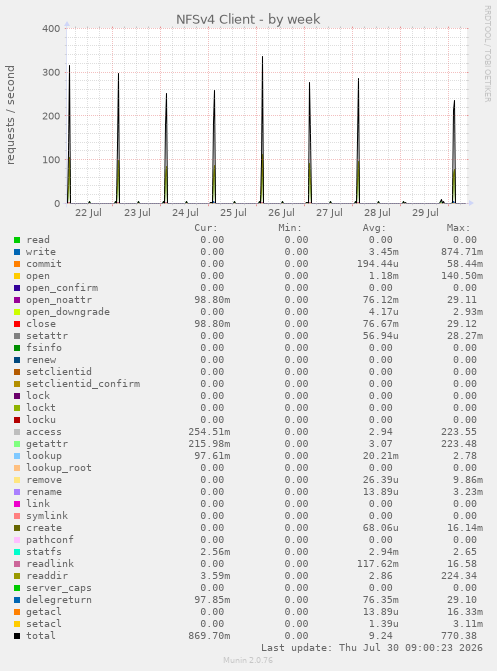Click the 26 Jul axis label
This screenshot has height=671, width=497.
[x=281, y=213]
